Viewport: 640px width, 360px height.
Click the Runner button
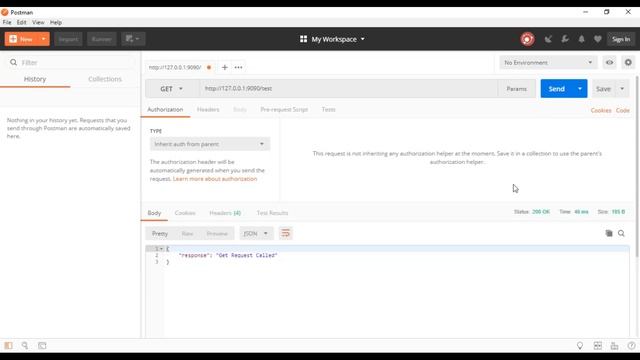[x=102, y=39]
